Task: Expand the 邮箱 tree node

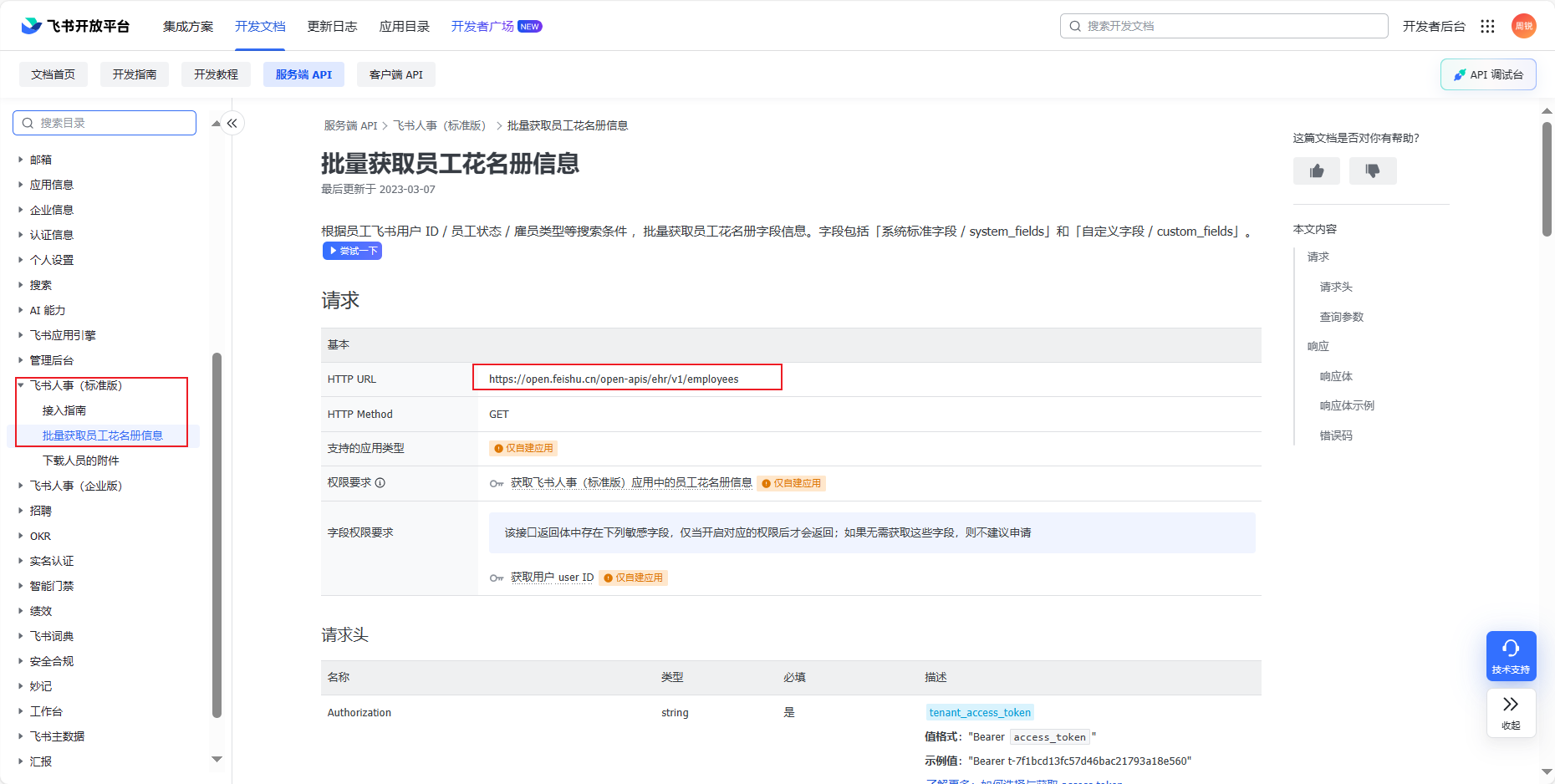Action: (x=21, y=159)
